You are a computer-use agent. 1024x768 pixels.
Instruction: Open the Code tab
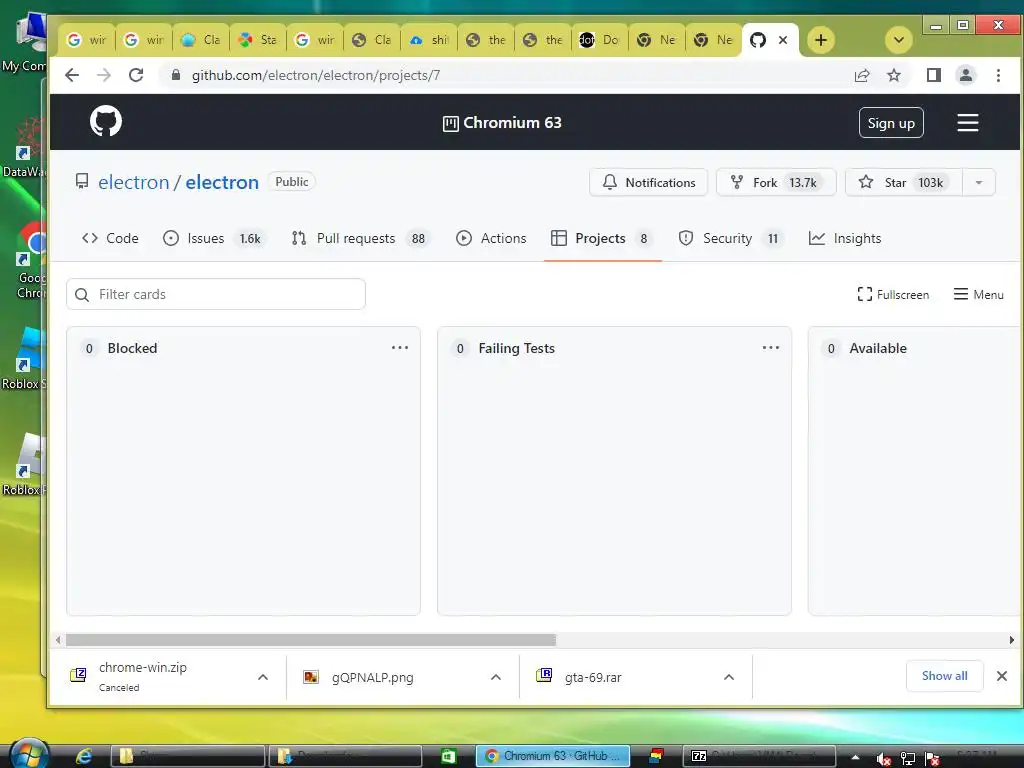pyautogui.click(x=110, y=238)
